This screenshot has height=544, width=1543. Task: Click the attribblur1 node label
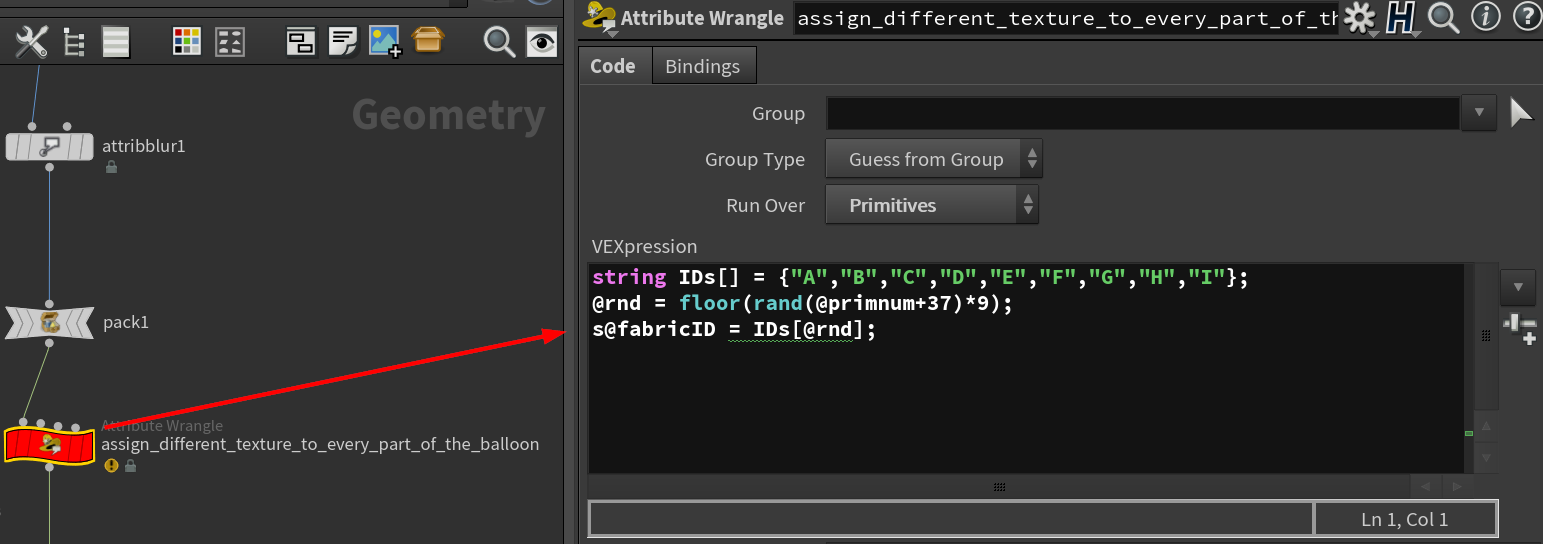tap(144, 146)
